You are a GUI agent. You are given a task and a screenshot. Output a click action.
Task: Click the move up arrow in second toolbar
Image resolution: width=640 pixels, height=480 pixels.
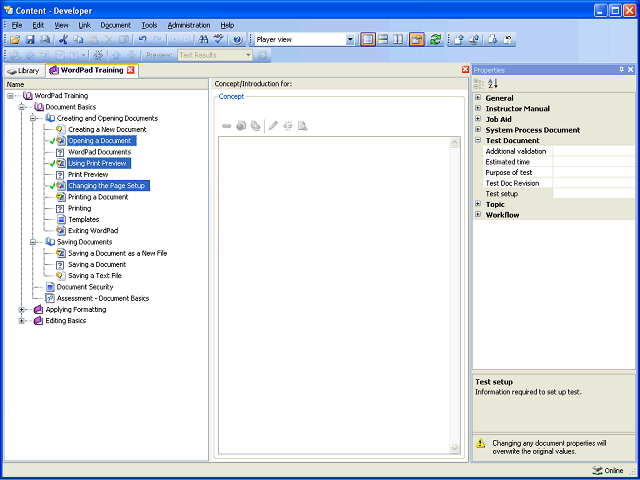coord(116,55)
